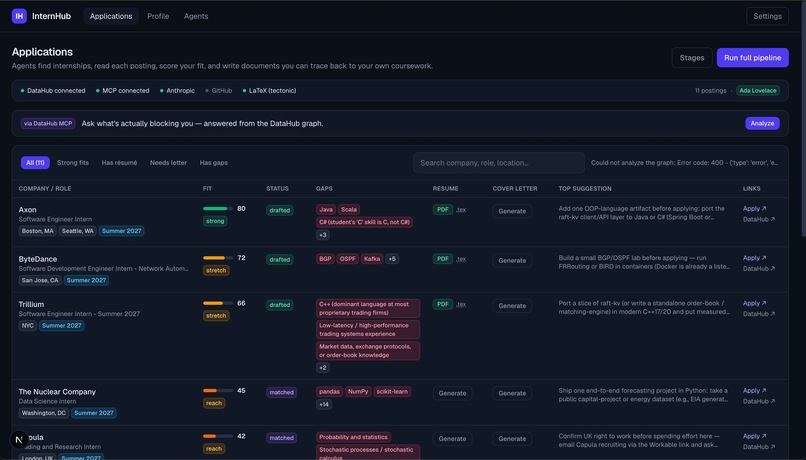Click the Axon fit score bar
This screenshot has height=460, width=806.
click(218, 208)
